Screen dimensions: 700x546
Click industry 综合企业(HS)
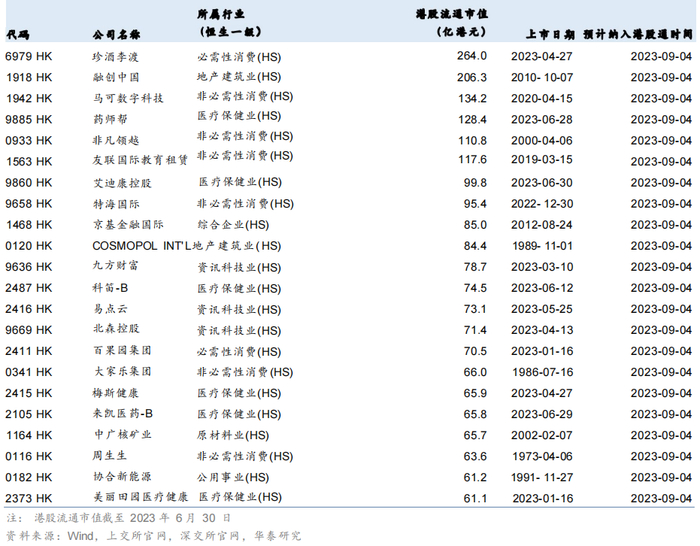point(233,225)
